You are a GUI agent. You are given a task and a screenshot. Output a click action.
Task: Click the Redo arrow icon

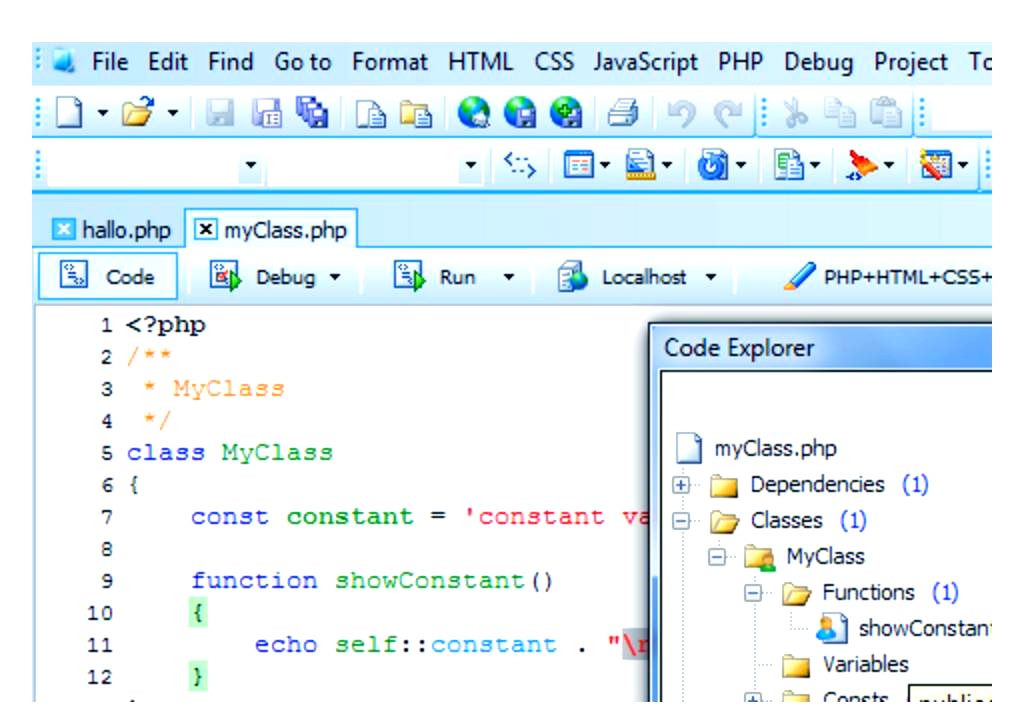[x=728, y=114]
